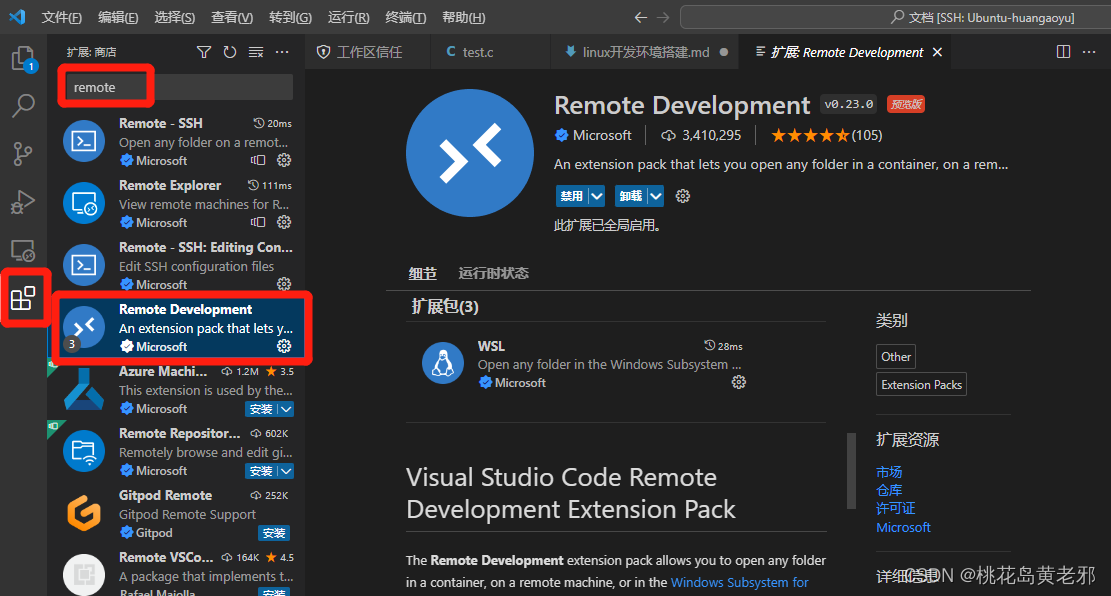
Task: Open the Run and Debug view
Action: tap(23, 202)
